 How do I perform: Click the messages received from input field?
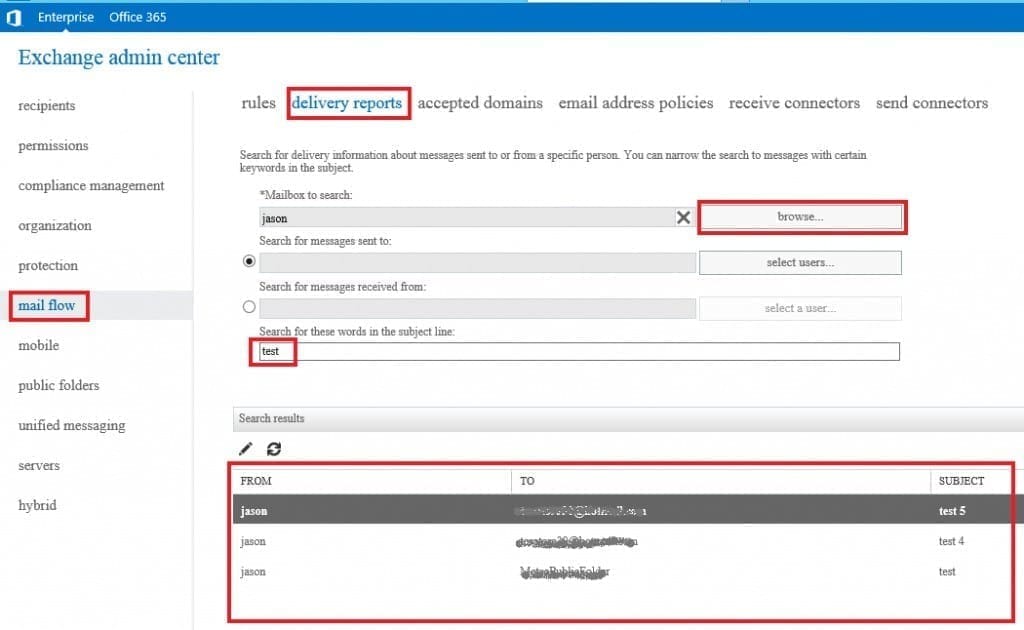click(477, 308)
